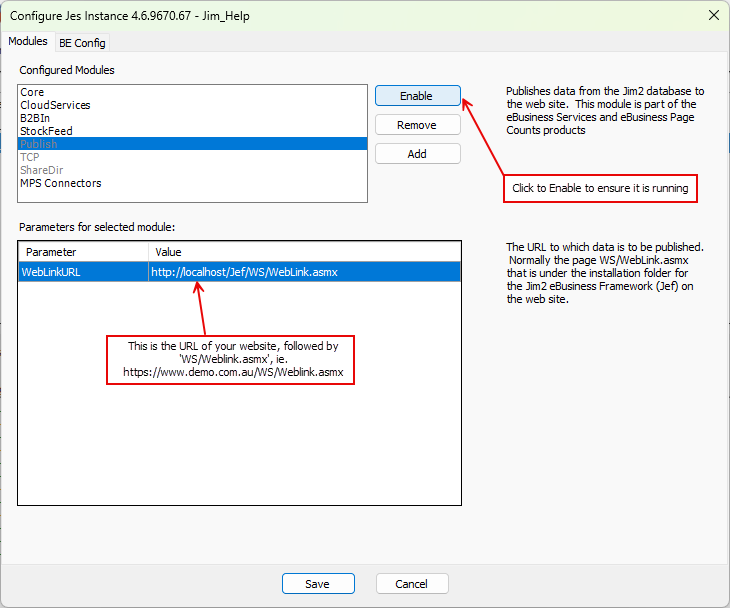Click the Add module button
730x608 pixels.
click(x=418, y=154)
